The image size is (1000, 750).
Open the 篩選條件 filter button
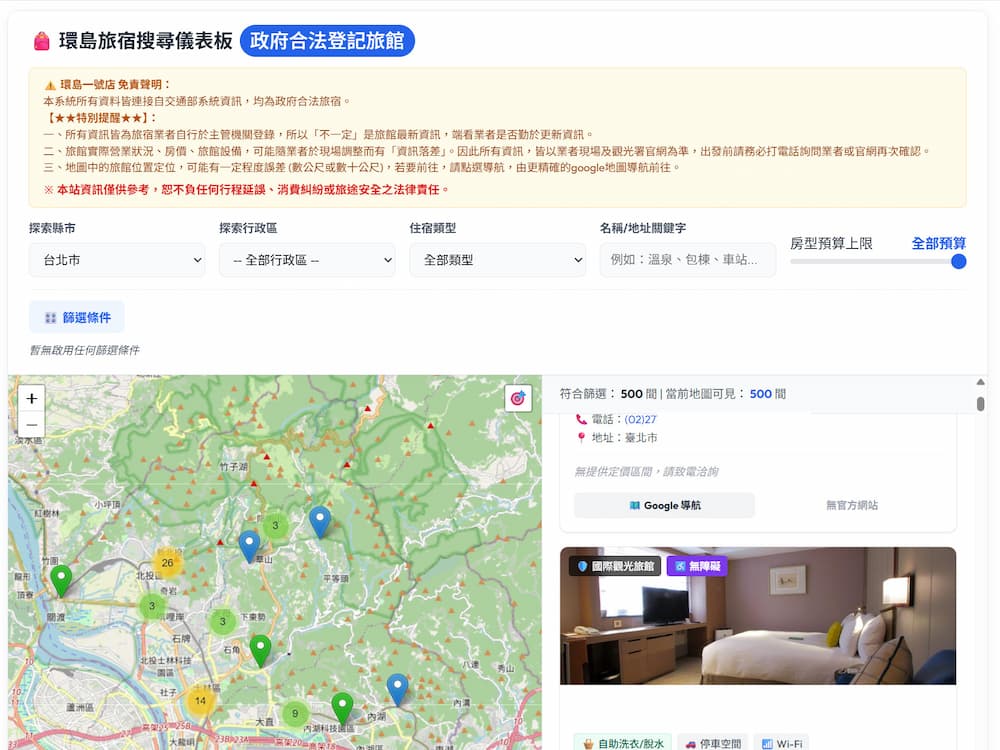77,317
